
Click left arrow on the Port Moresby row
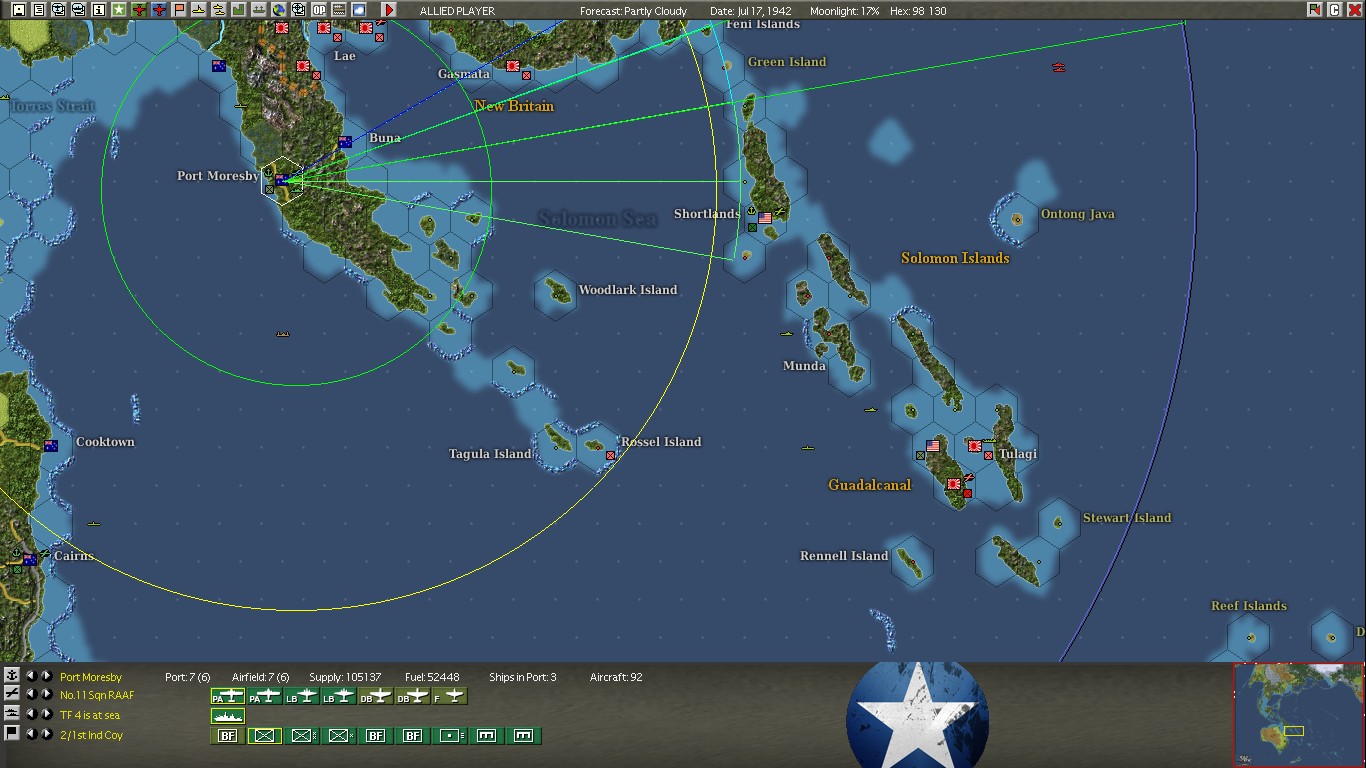click(x=31, y=676)
